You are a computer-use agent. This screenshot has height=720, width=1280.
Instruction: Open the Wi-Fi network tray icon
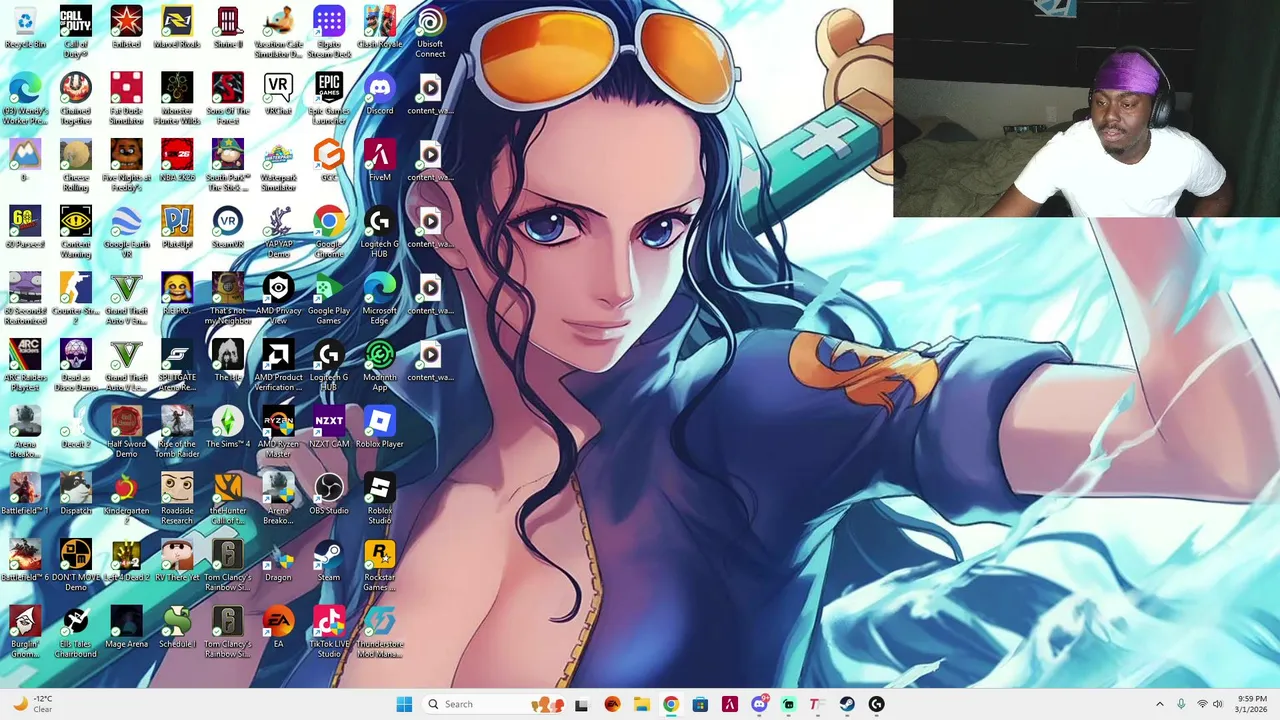pos(1202,704)
